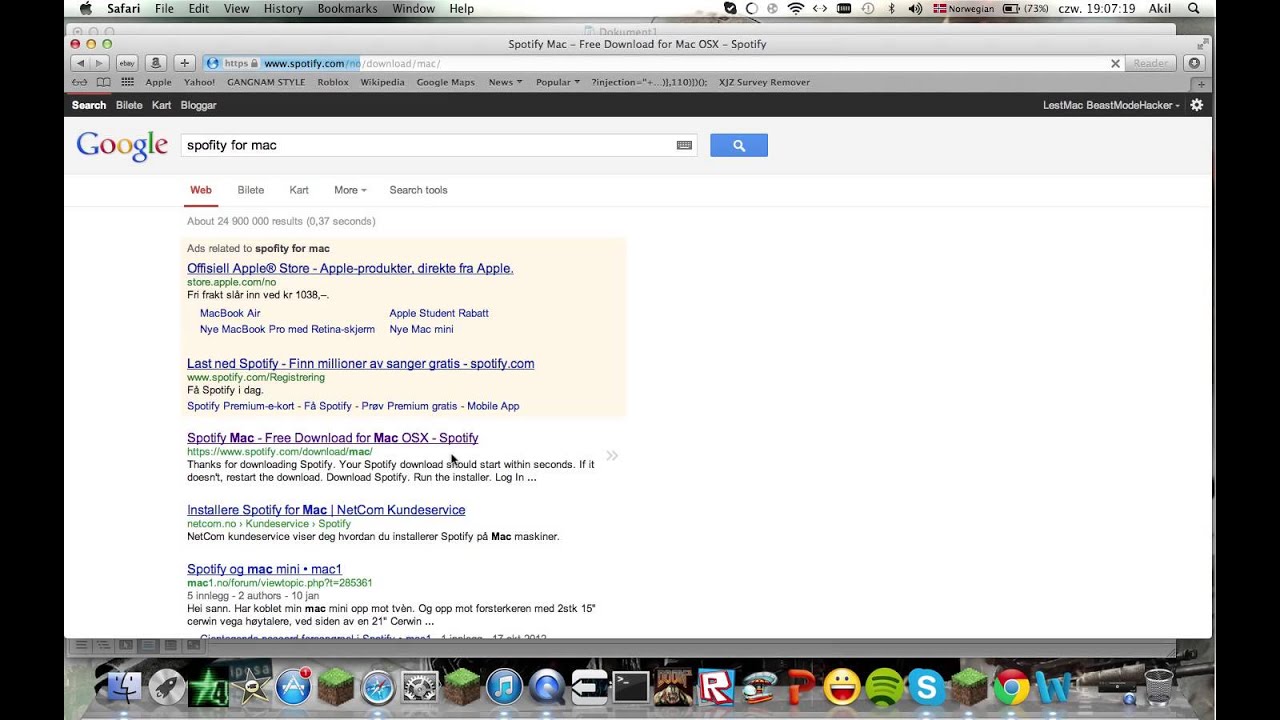This screenshot has height=720, width=1280.
Task: Open on-screen keyboard icon in search box
Action: coord(684,145)
